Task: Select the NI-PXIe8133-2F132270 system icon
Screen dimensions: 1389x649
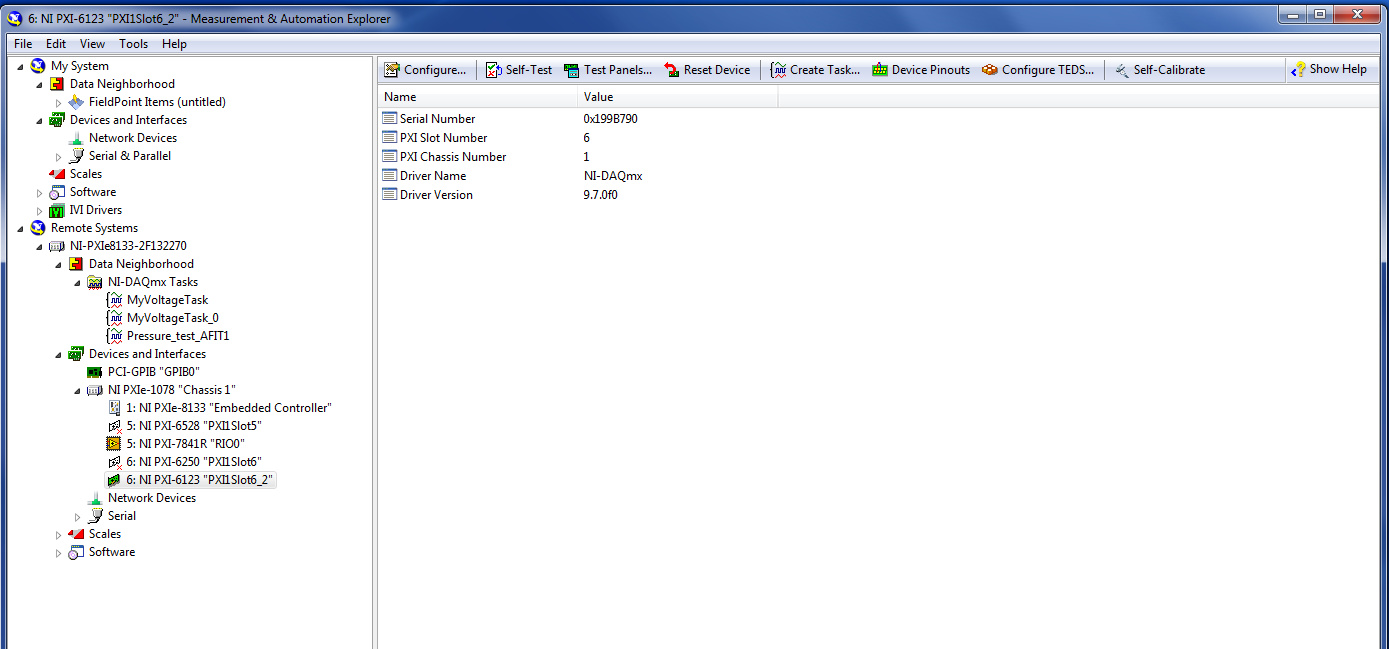Action: click(57, 246)
